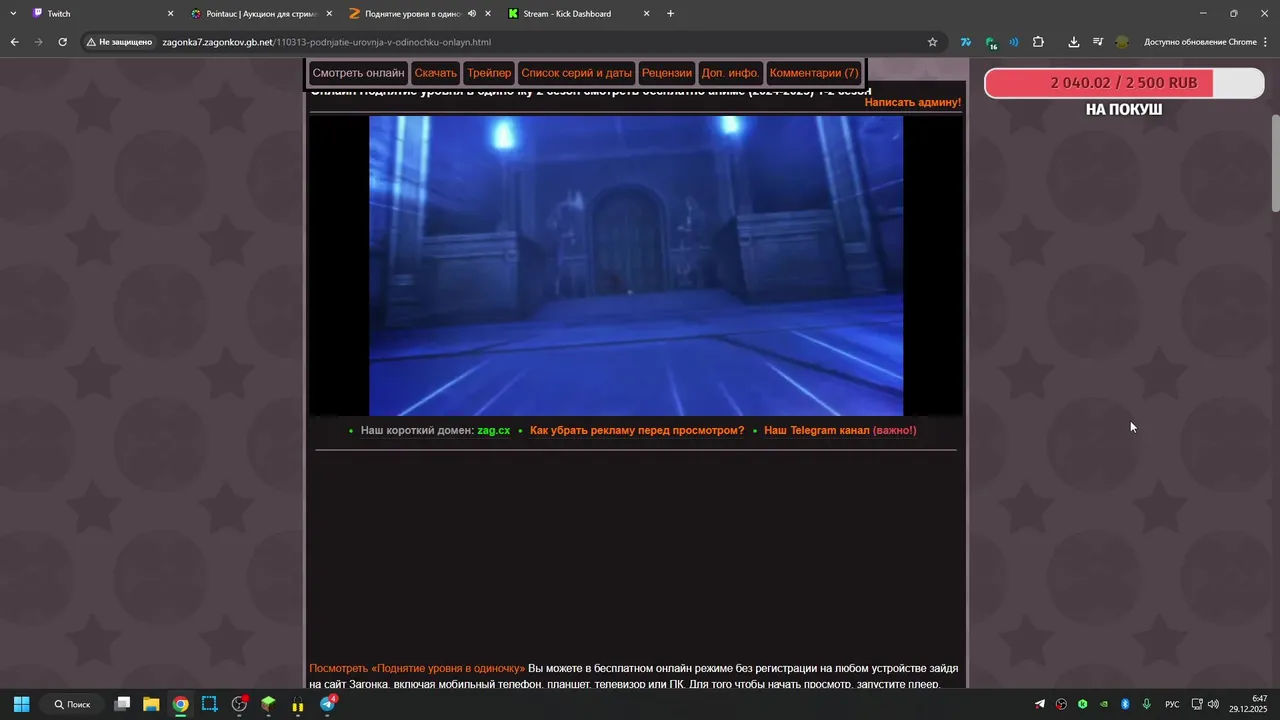Open the Рецензии tab
The width and height of the screenshot is (1280, 720).
click(x=667, y=73)
